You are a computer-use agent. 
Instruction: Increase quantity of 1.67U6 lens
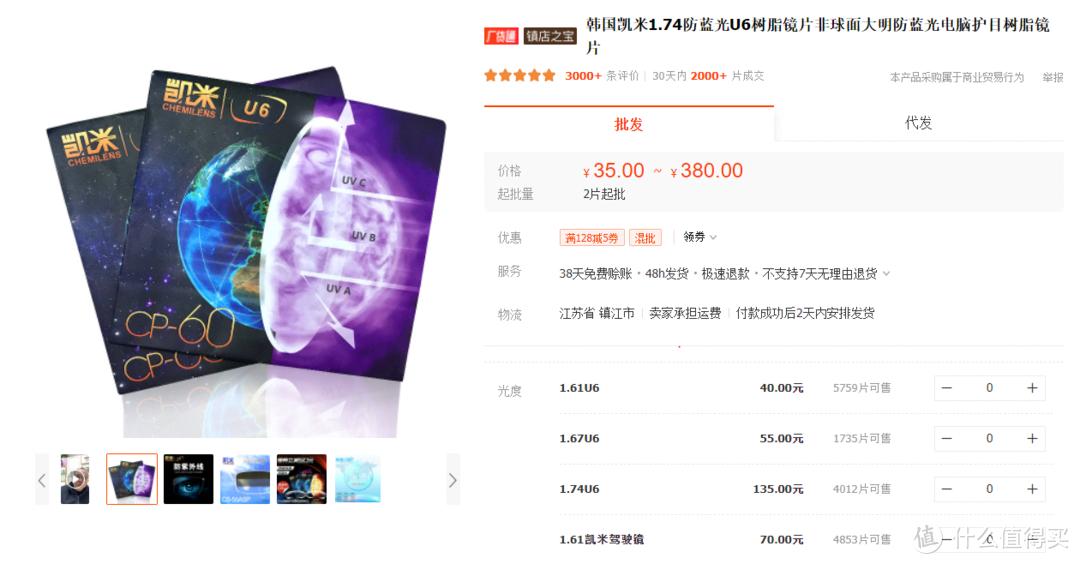[x=1032, y=439]
